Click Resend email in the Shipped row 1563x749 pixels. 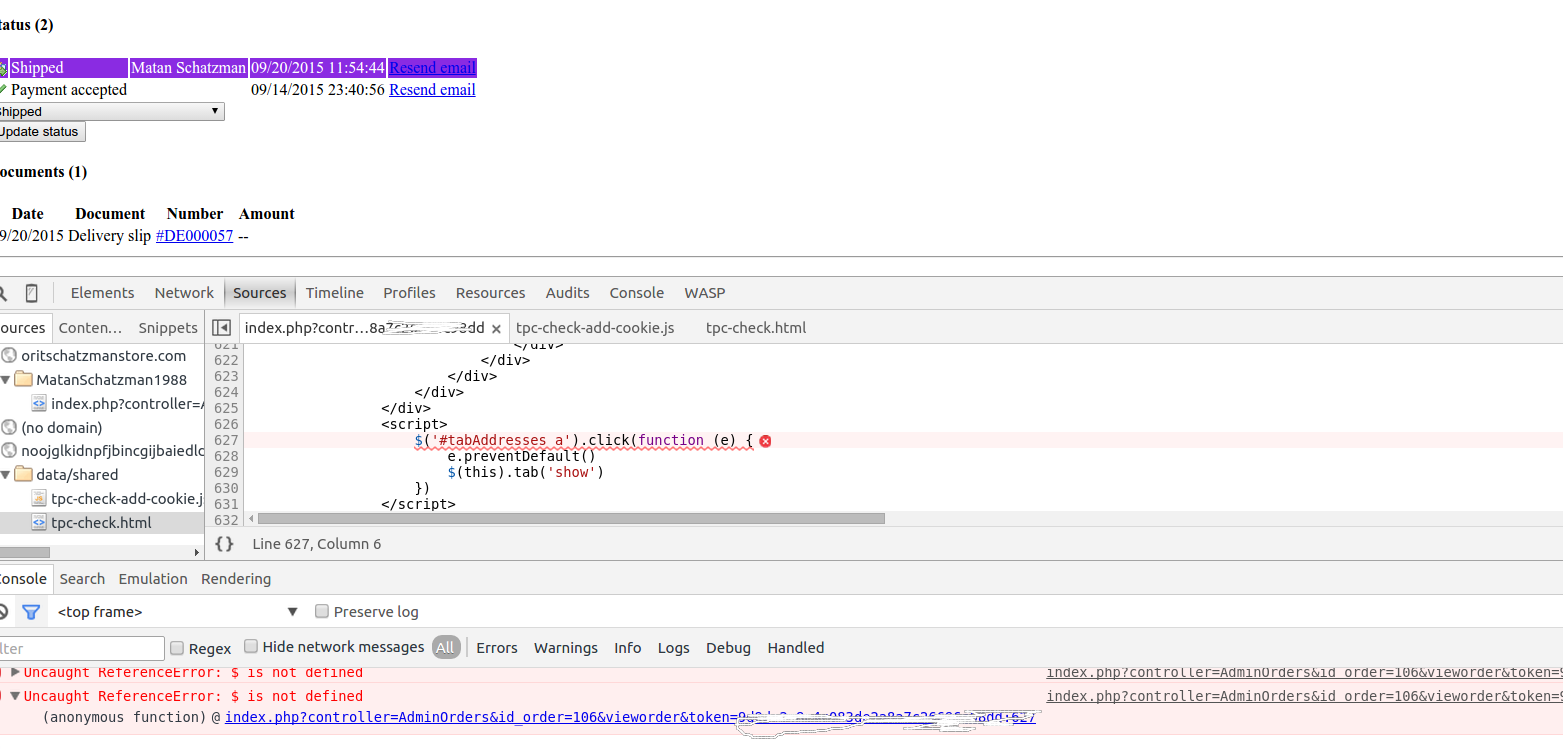(432, 68)
